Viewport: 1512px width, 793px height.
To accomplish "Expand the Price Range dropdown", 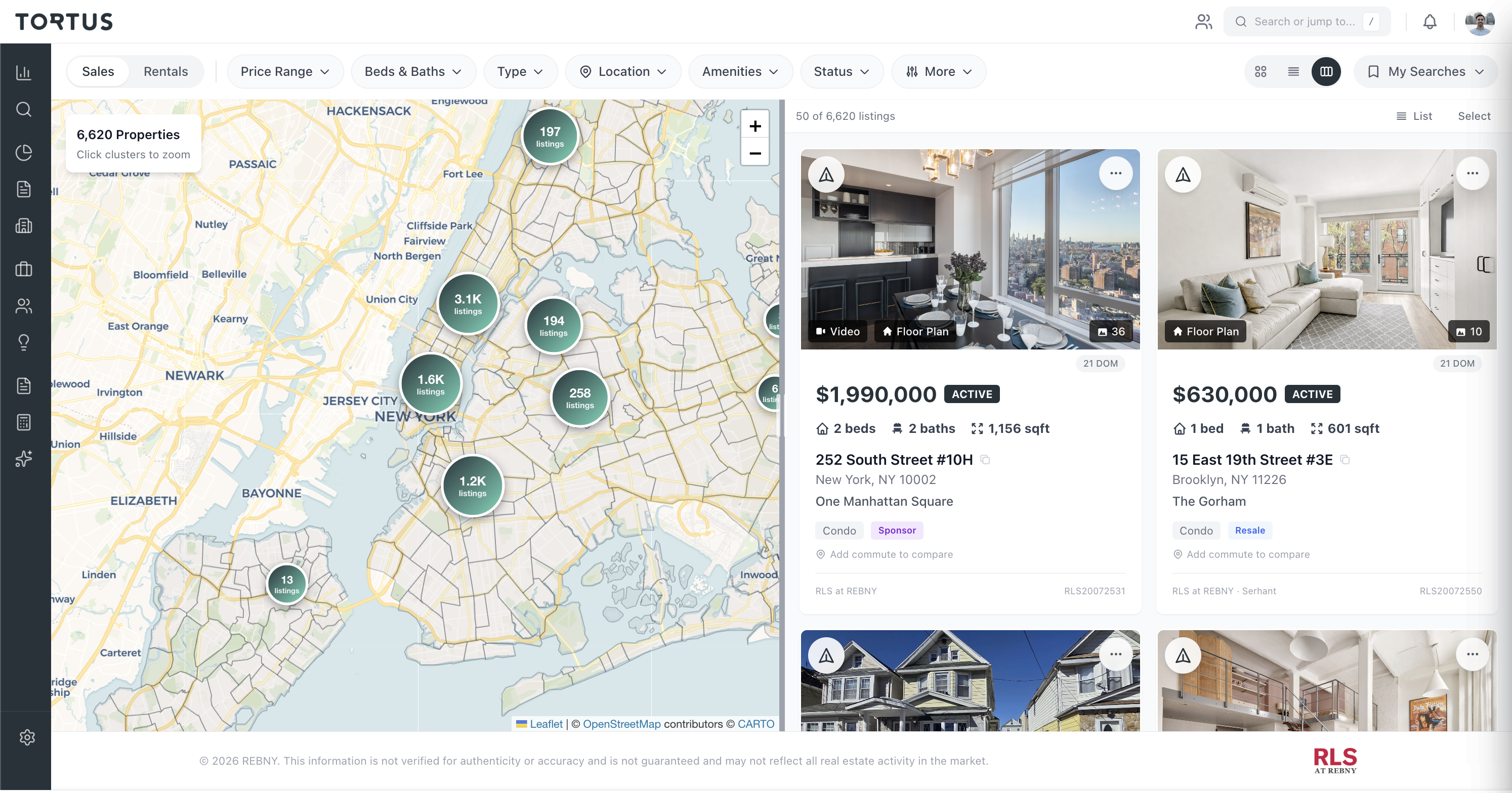I will pyautogui.click(x=285, y=71).
